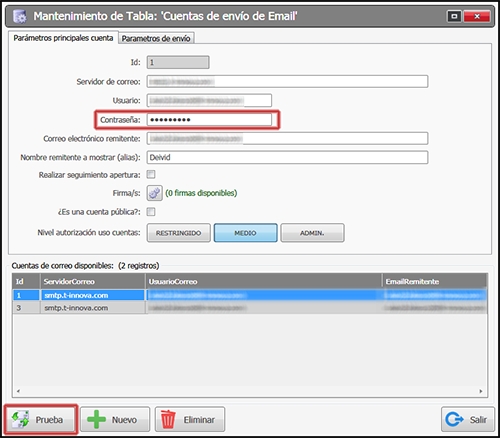This screenshot has height=438, width=500.
Task: Click the Id cell showing 3
Action: point(26,308)
